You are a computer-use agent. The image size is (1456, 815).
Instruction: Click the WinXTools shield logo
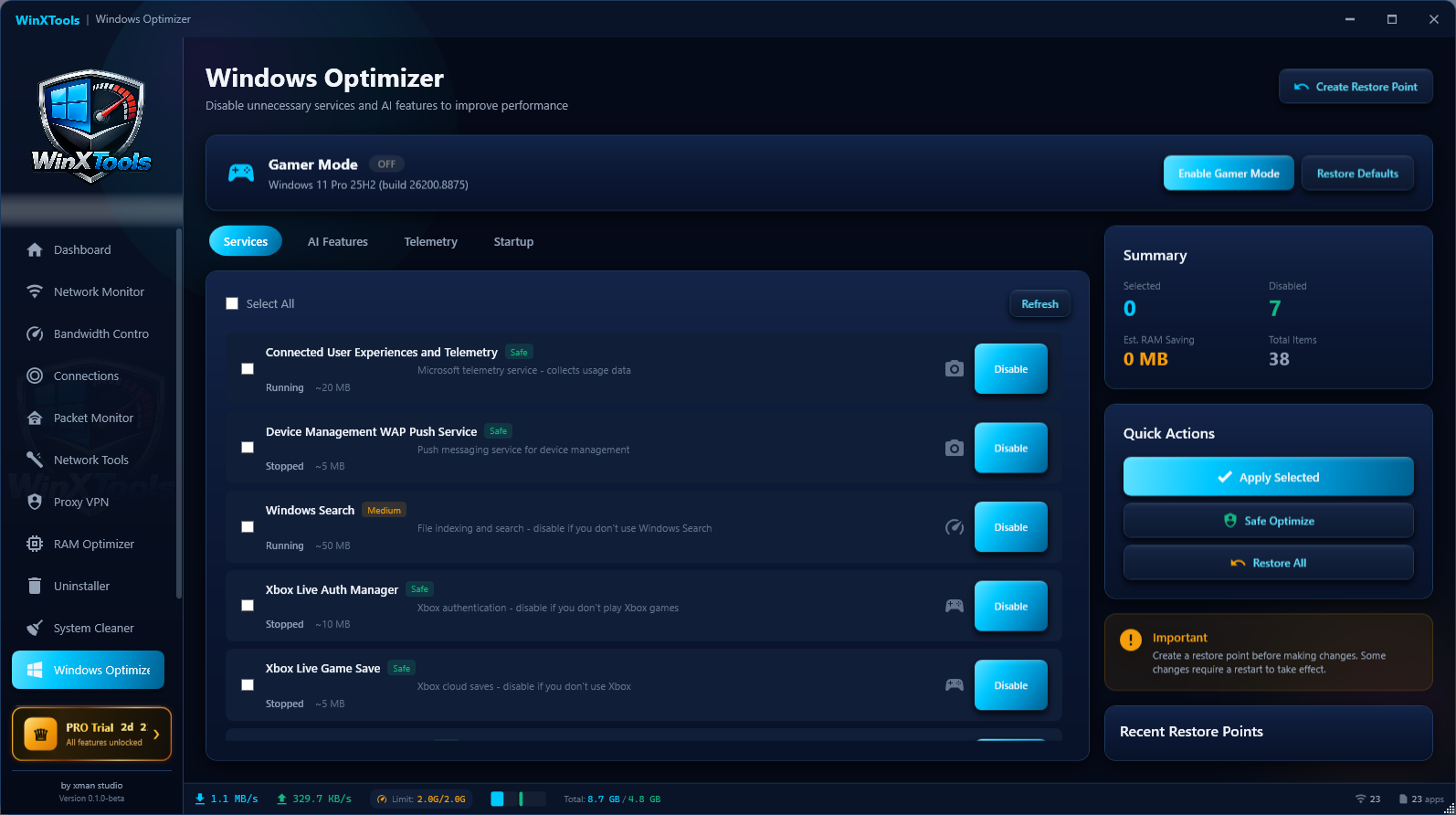[91, 125]
